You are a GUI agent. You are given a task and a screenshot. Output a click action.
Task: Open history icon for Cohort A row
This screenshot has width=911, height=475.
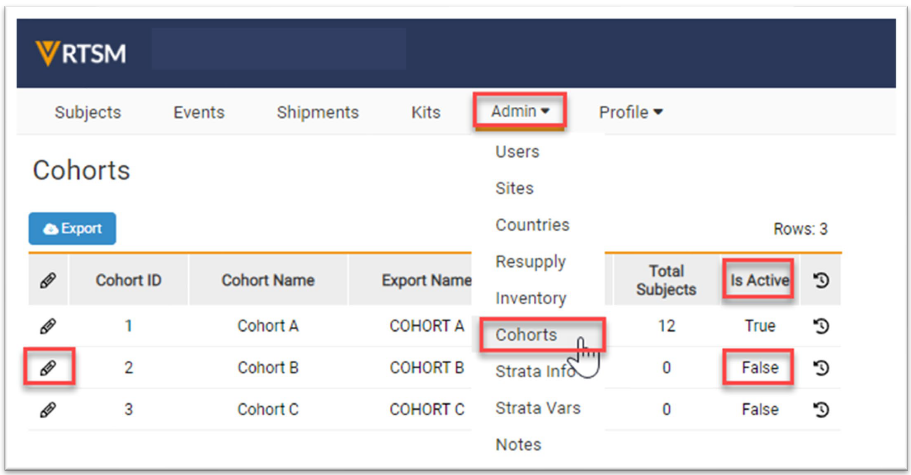tap(821, 326)
